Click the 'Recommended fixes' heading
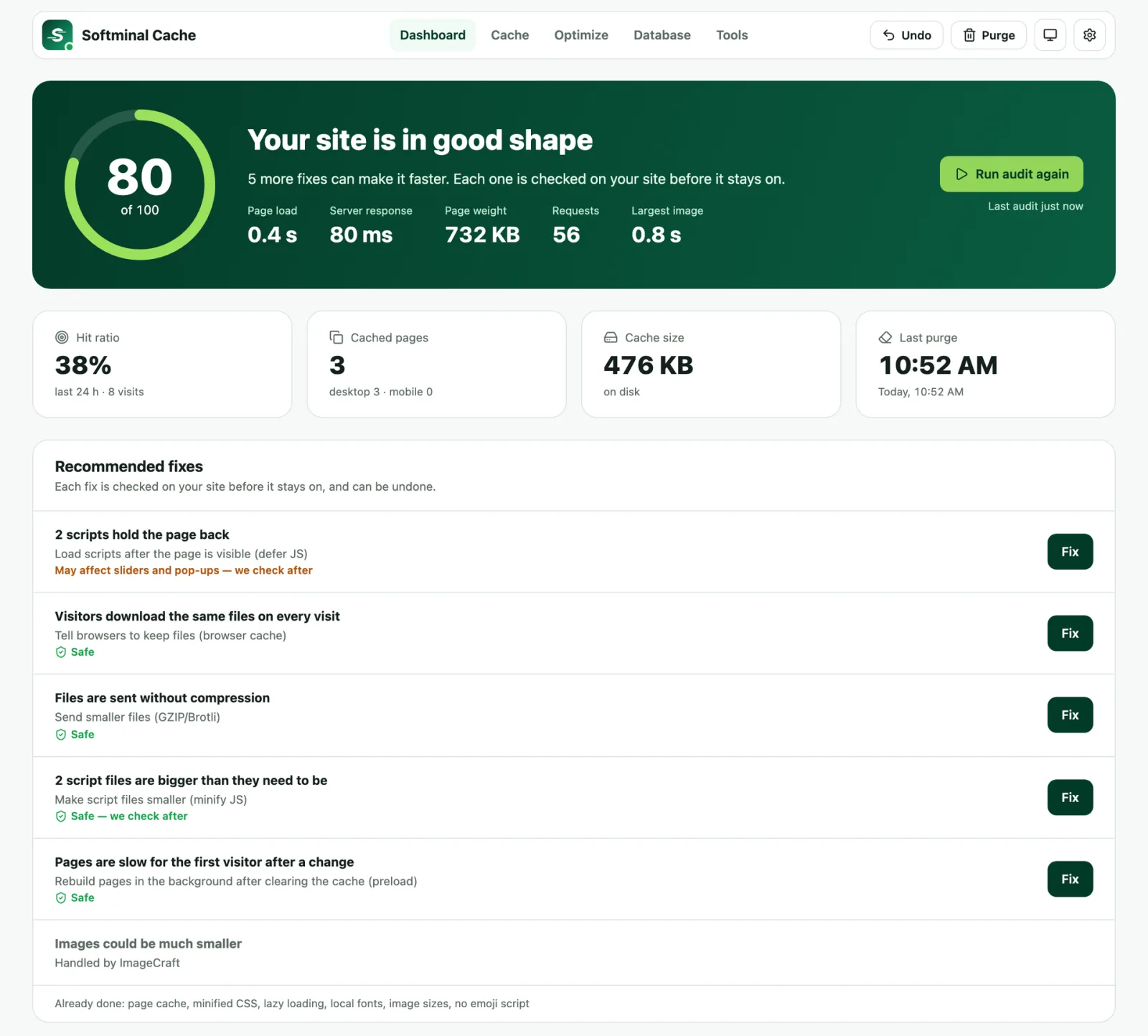Viewport: 1148px width, 1036px height. [x=129, y=466]
